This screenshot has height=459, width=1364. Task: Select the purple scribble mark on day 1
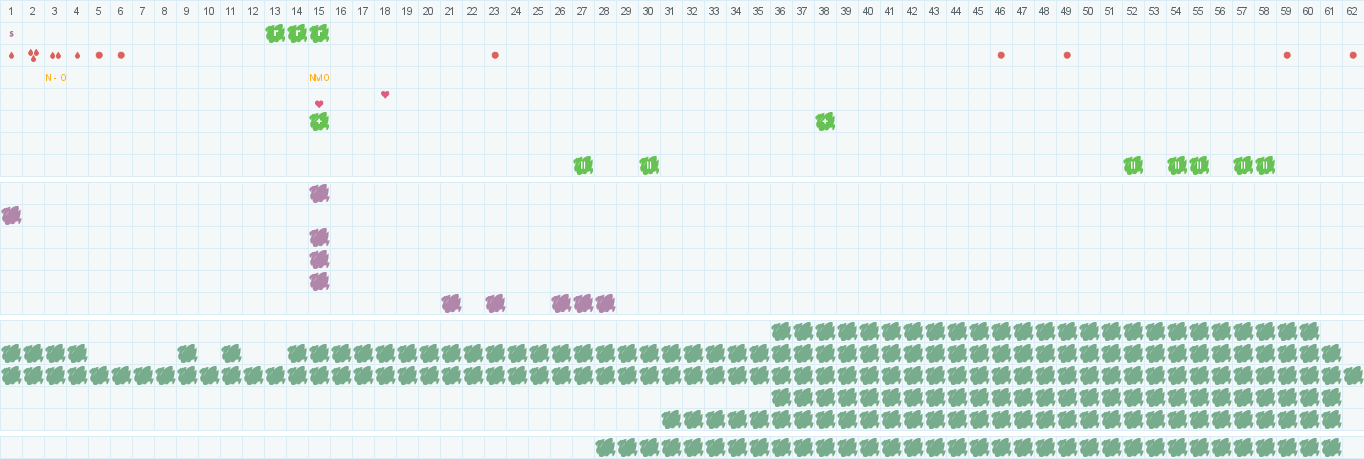pyautogui.click(x=11, y=215)
